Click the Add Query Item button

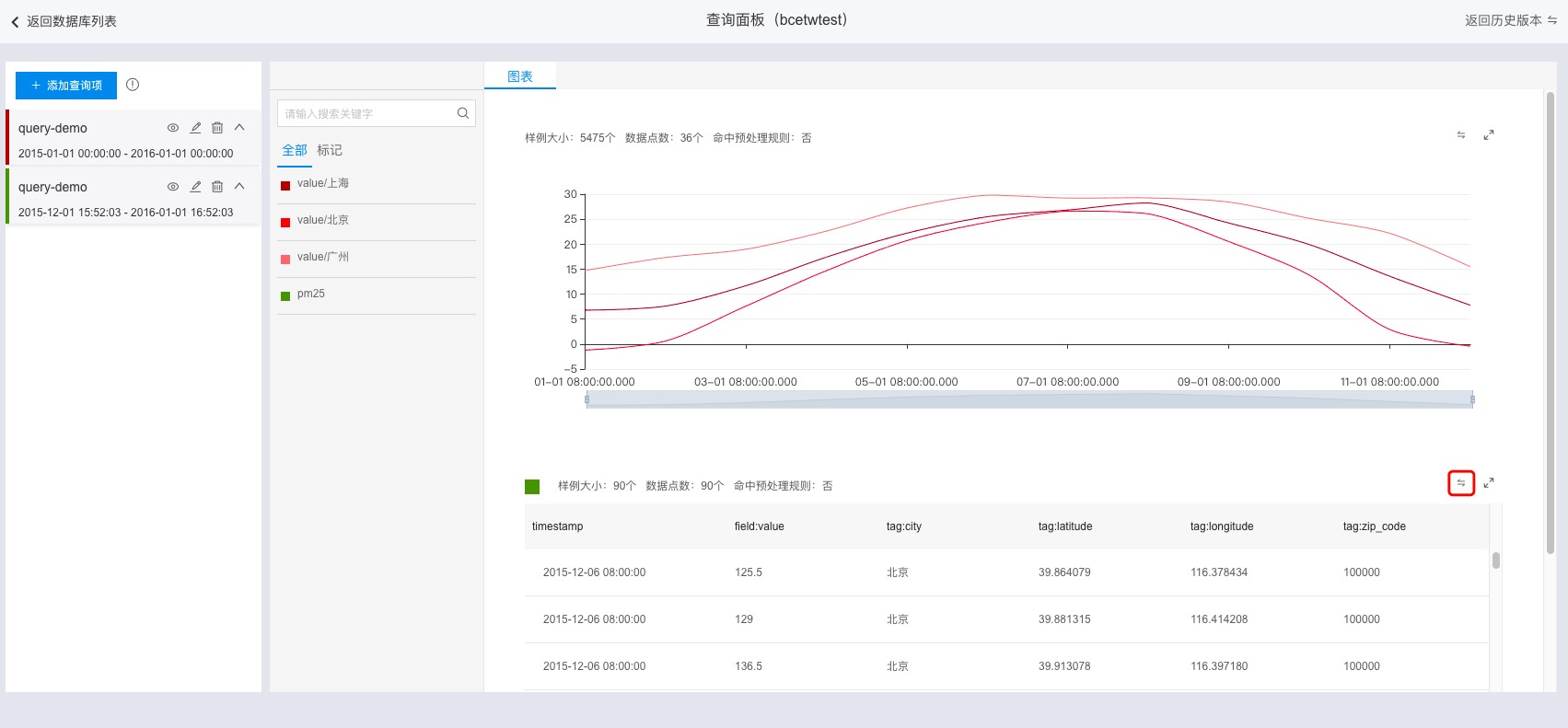click(x=66, y=86)
